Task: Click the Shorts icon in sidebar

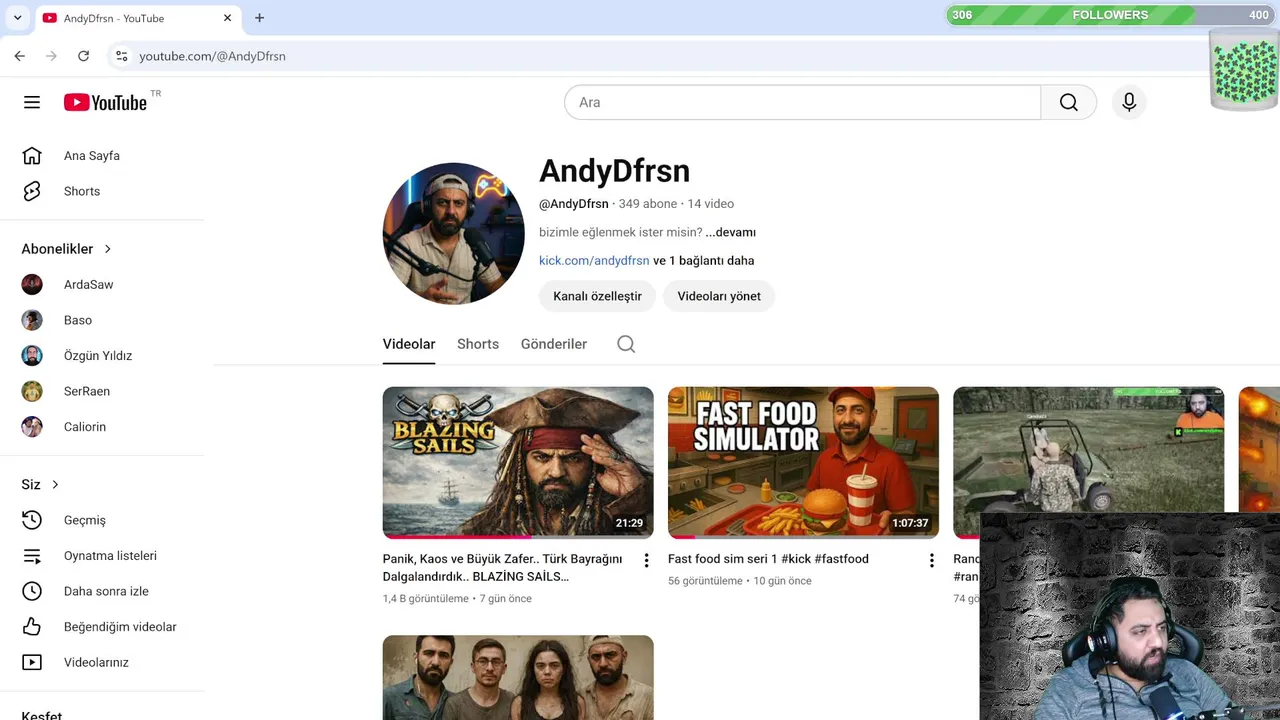Action: click(x=32, y=191)
